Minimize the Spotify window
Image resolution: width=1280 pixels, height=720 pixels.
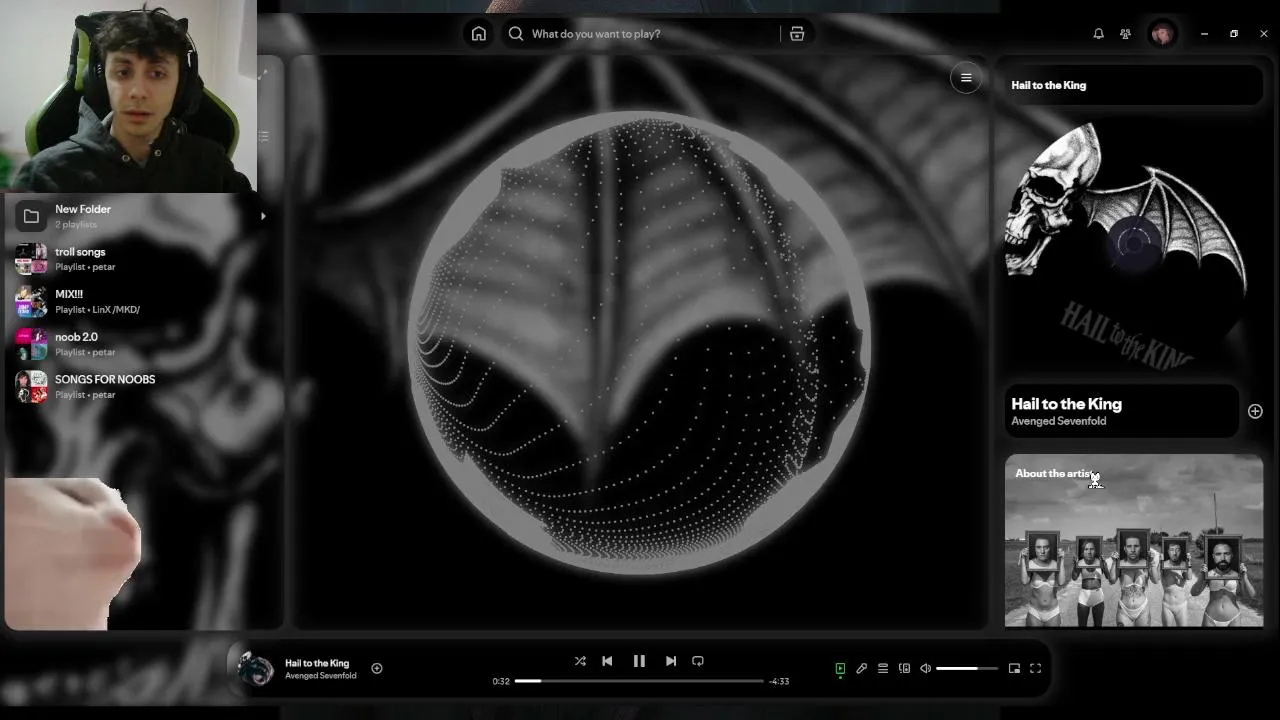(x=1204, y=34)
